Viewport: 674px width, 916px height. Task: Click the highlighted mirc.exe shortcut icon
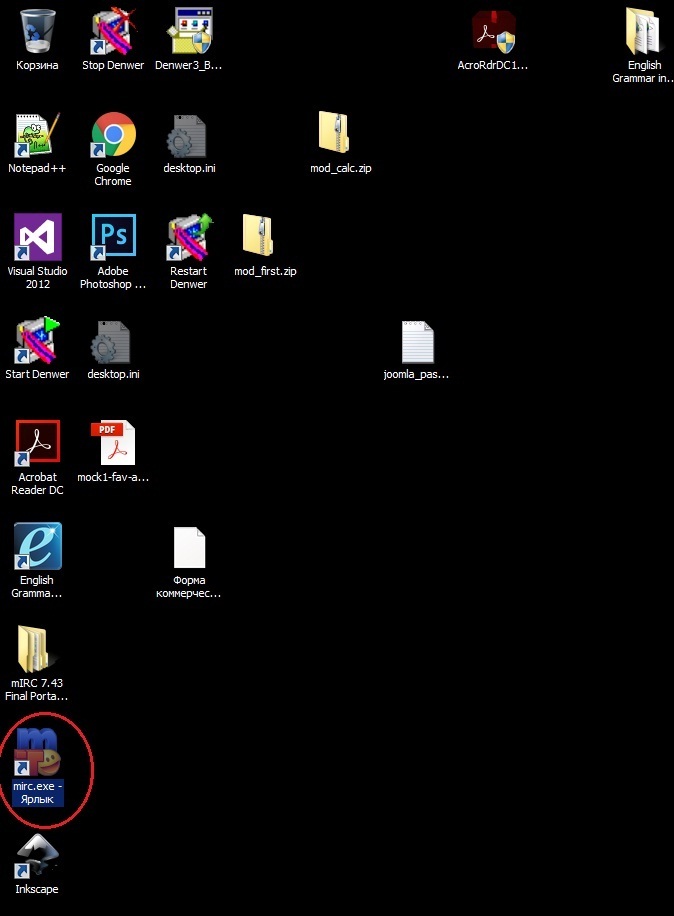(x=37, y=754)
